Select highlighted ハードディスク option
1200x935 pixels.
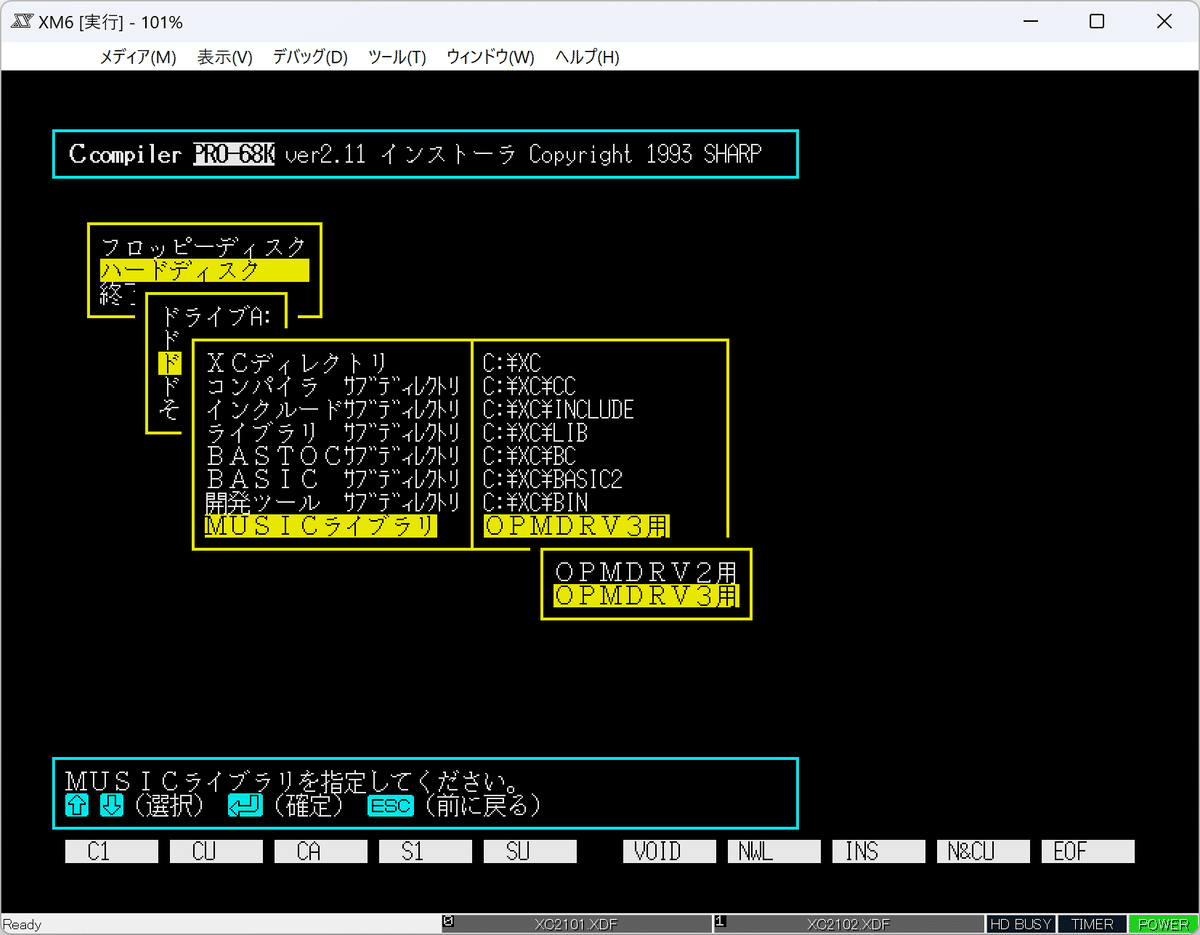[204, 270]
